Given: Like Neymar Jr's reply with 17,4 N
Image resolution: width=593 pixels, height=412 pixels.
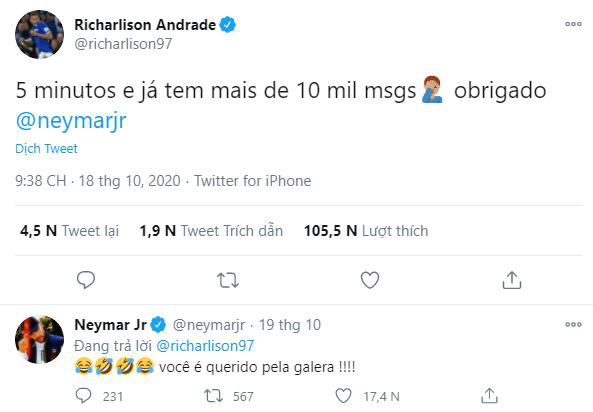Looking at the screenshot, I should (344, 396).
